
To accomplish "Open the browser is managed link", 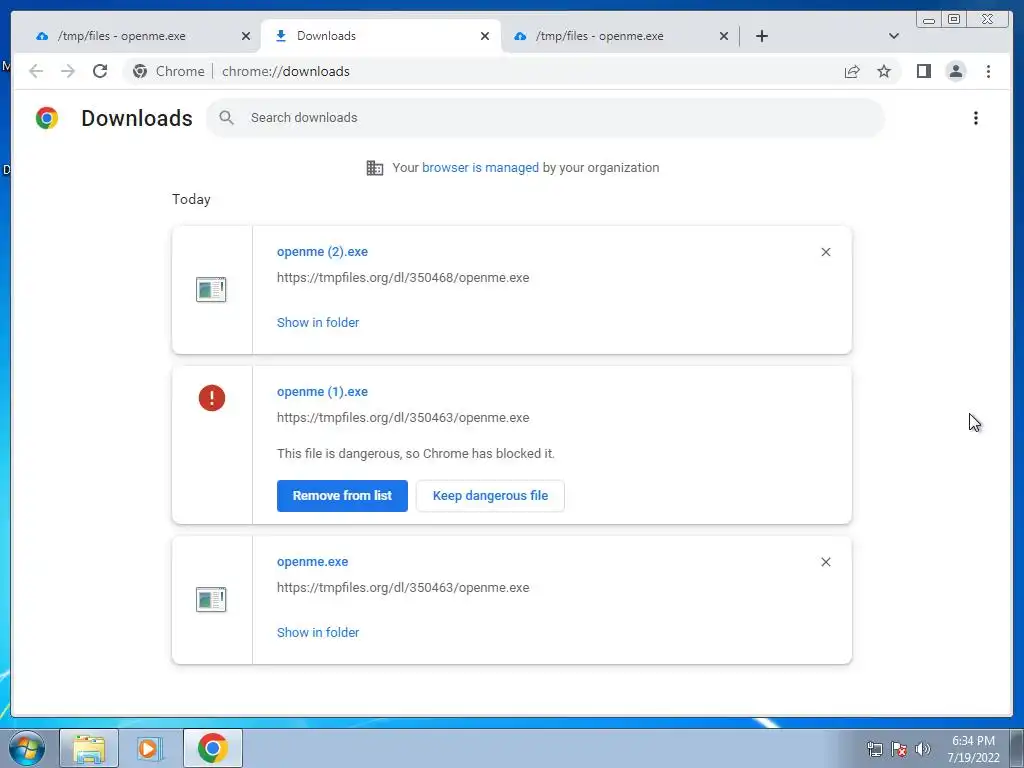I will (x=480, y=168).
